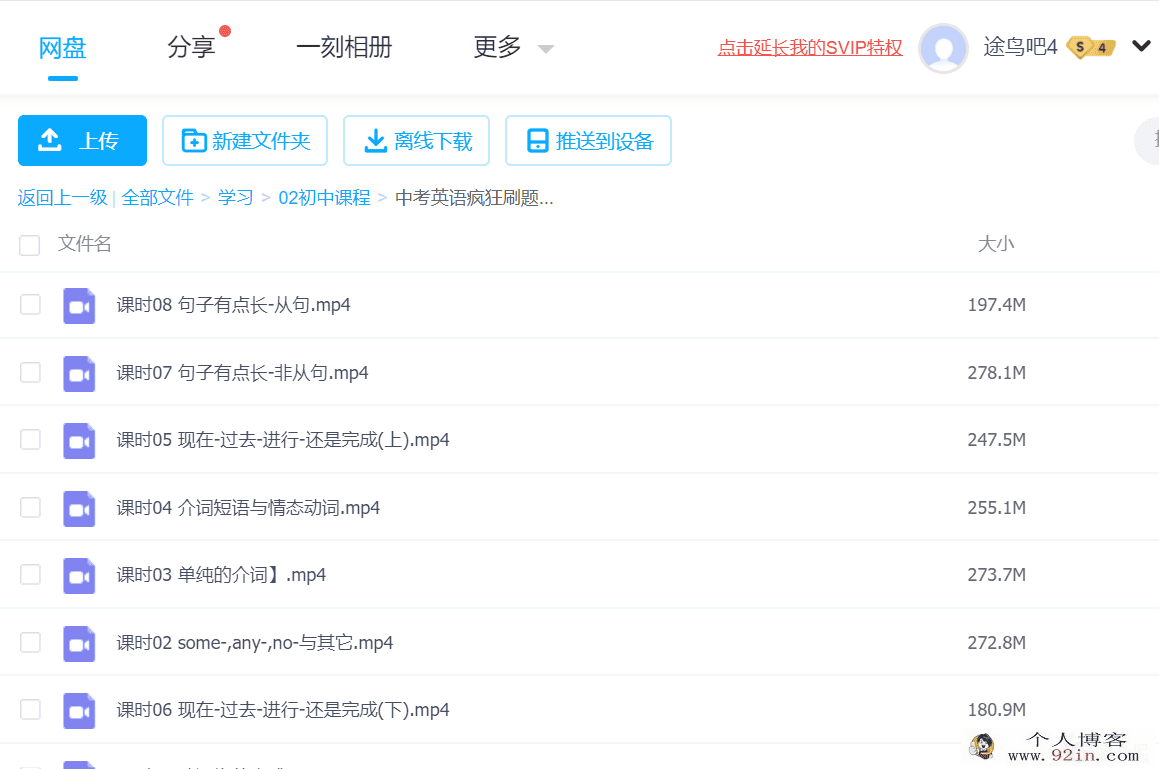Click 返回上一级 link
The image size is (1159, 769).
tap(63, 198)
